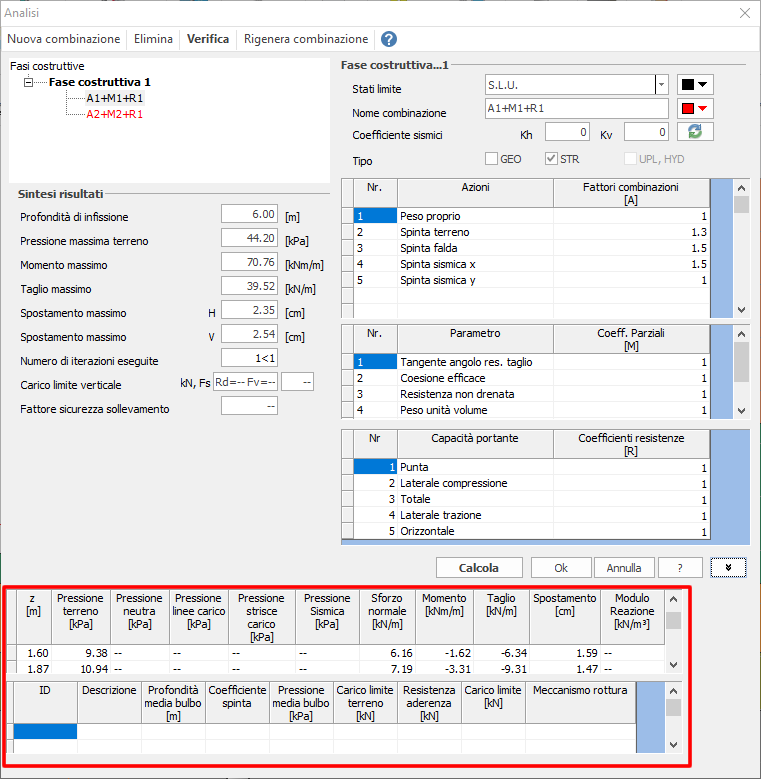
Task: Uncheck the STR type checkbox
Action: 551,158
